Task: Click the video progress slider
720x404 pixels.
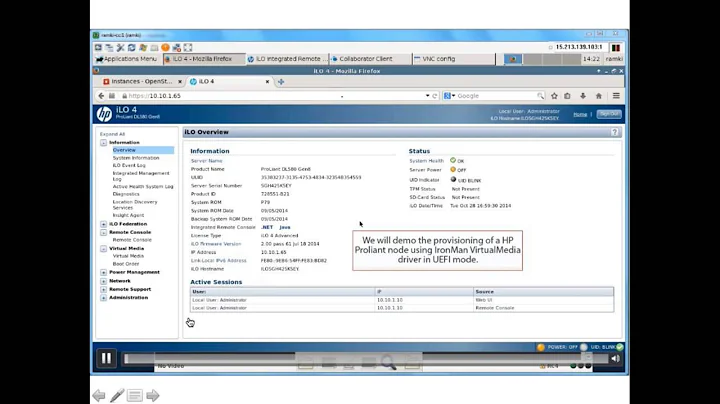Action: 366,359
